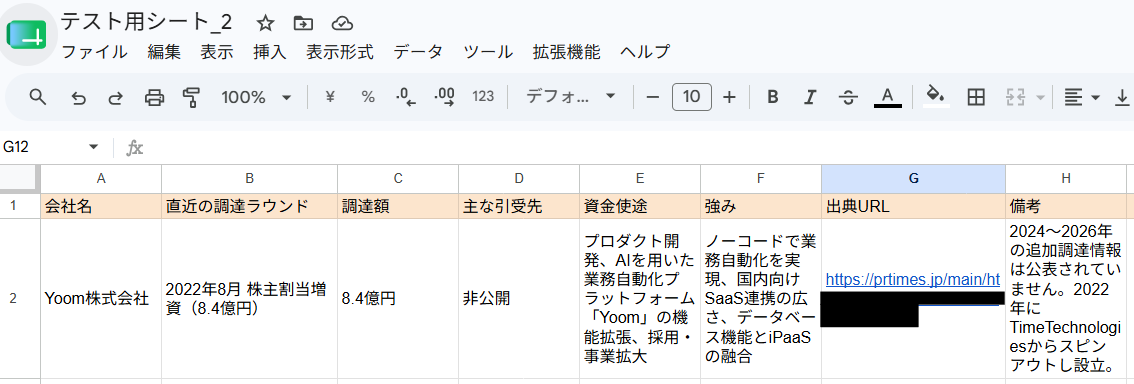Expand merge cells options arrow
Viewport: 1134px width, 384px height.
tap(1041, 98)
